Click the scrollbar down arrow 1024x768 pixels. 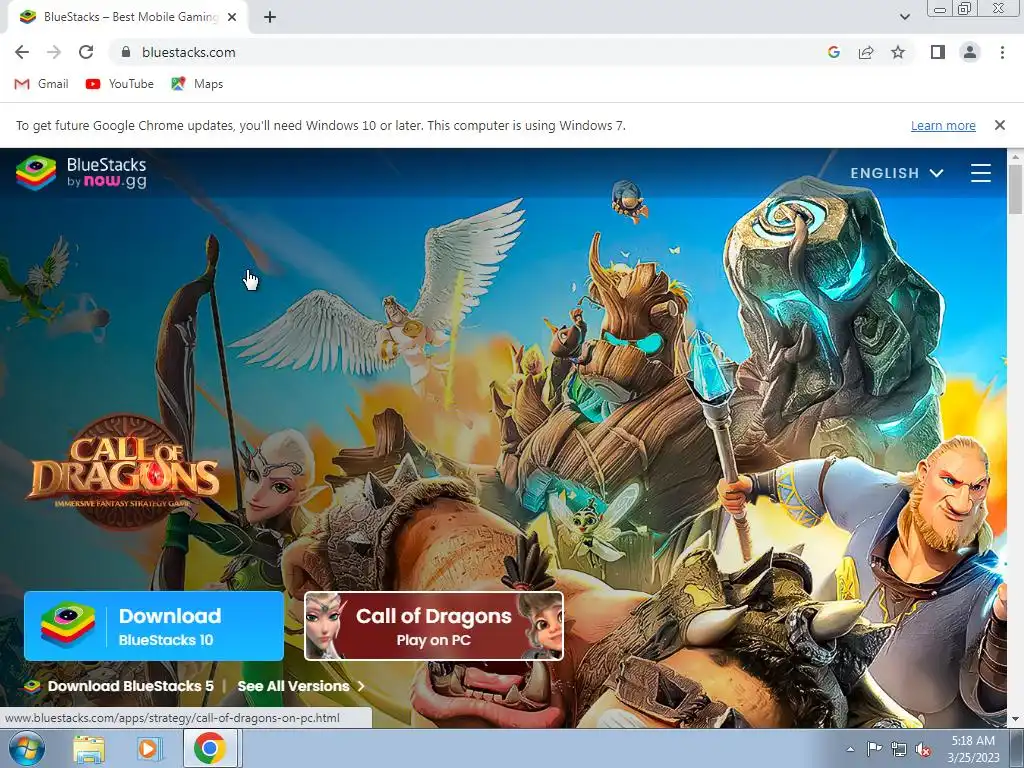[1016, 720]
